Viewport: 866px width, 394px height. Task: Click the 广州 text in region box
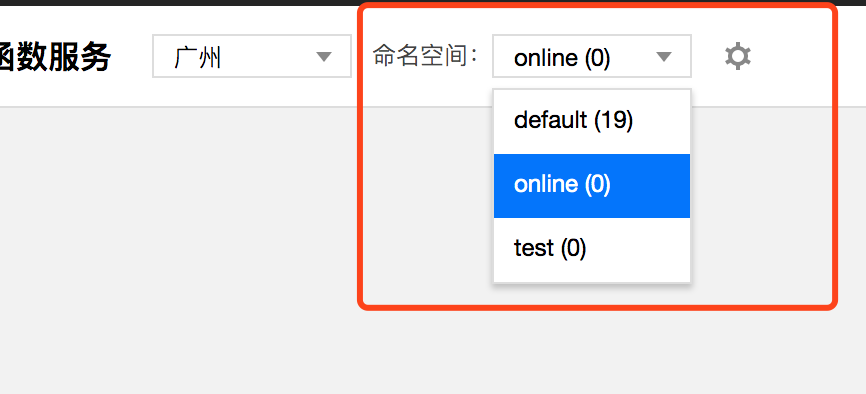tap(198, 57)
